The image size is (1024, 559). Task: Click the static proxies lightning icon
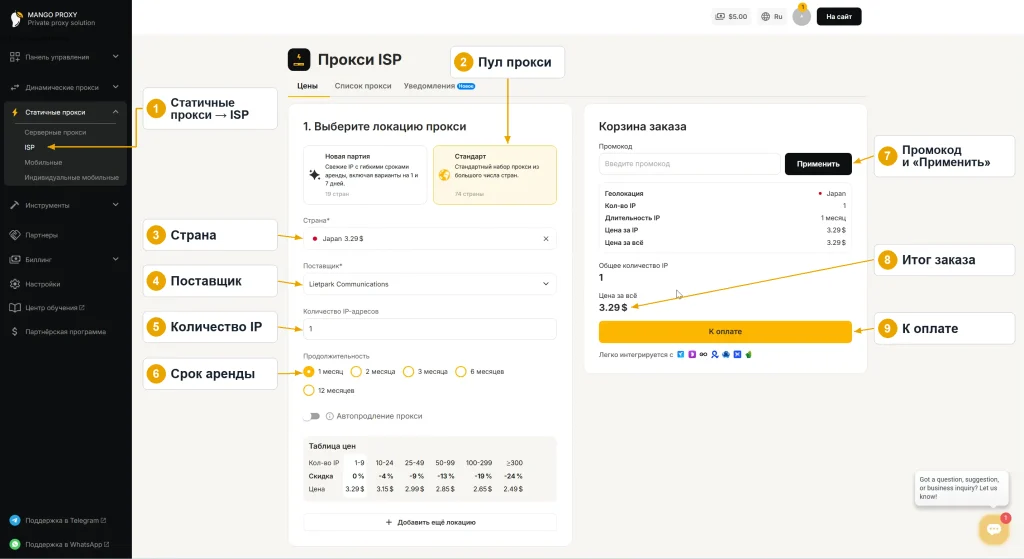tap(15, 112)
